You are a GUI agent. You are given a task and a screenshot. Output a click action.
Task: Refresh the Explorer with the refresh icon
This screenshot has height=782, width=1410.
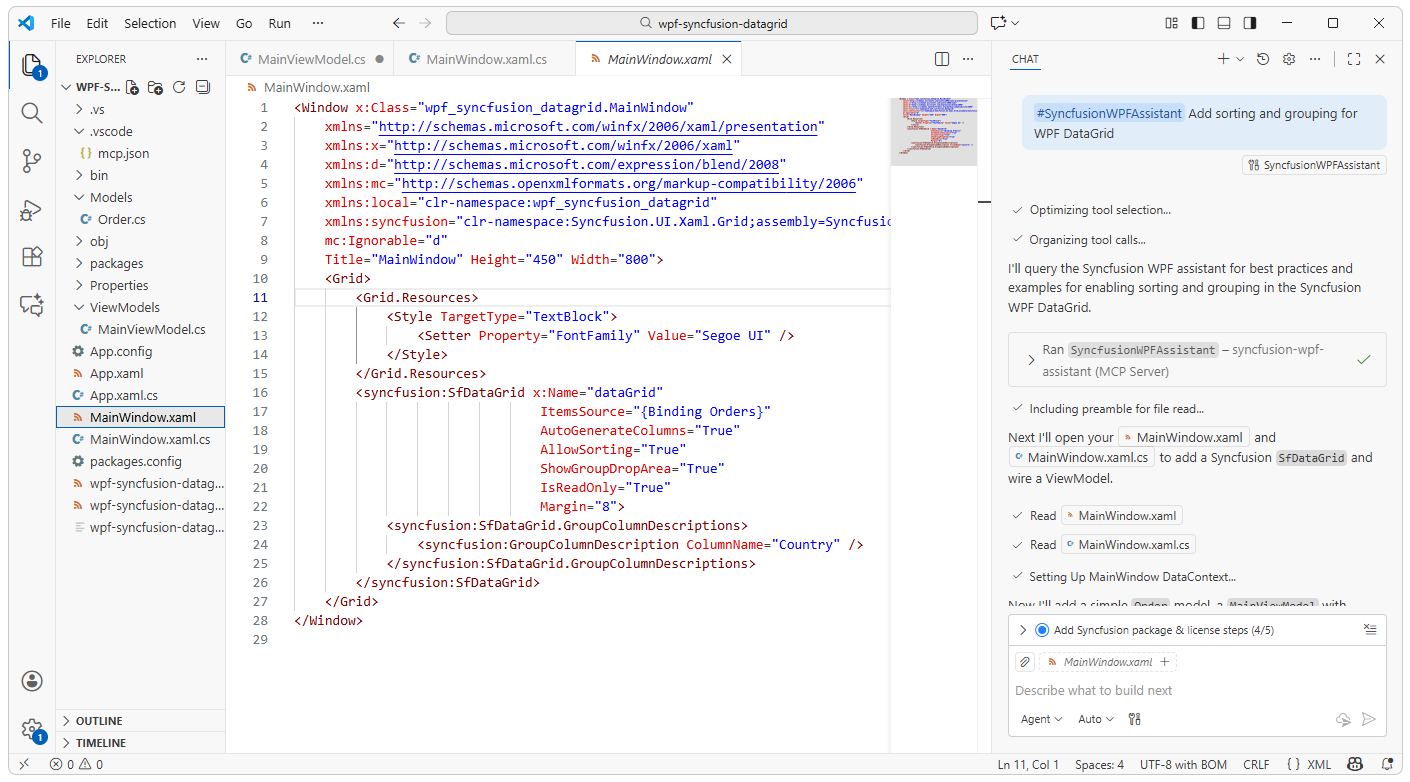click(179, 87)
